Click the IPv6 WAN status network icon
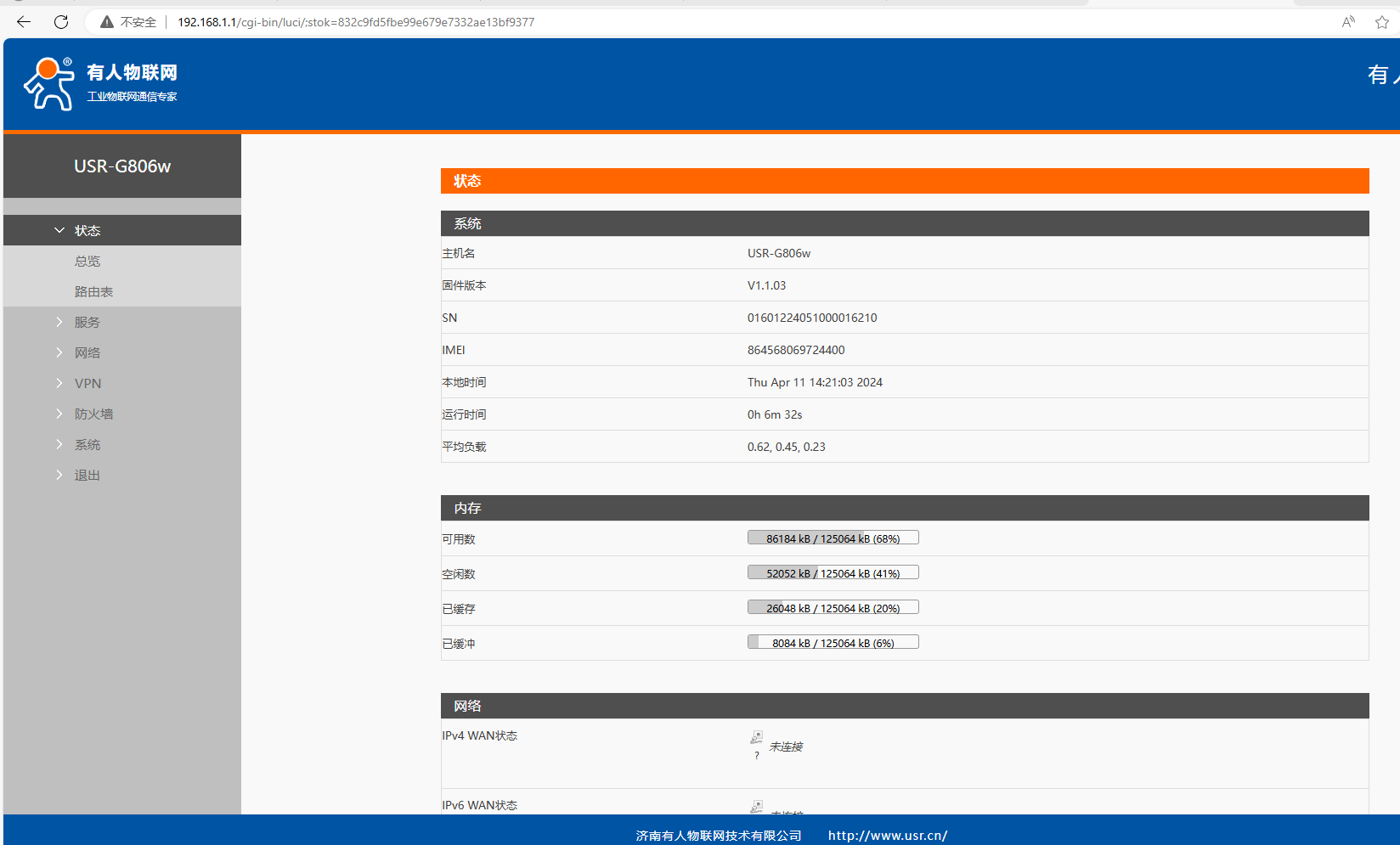The height and width of the screenshot is (845, 1400). coord(756,806)
